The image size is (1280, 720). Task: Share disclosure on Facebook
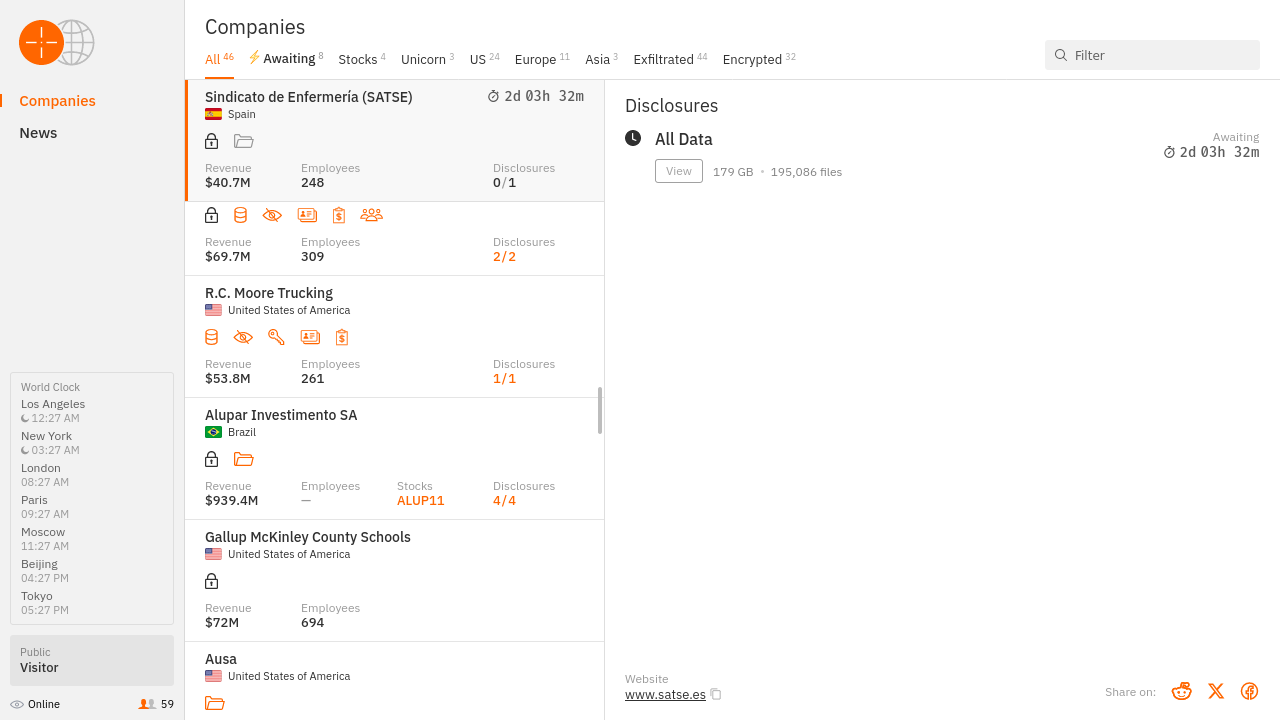point(1249,691)
